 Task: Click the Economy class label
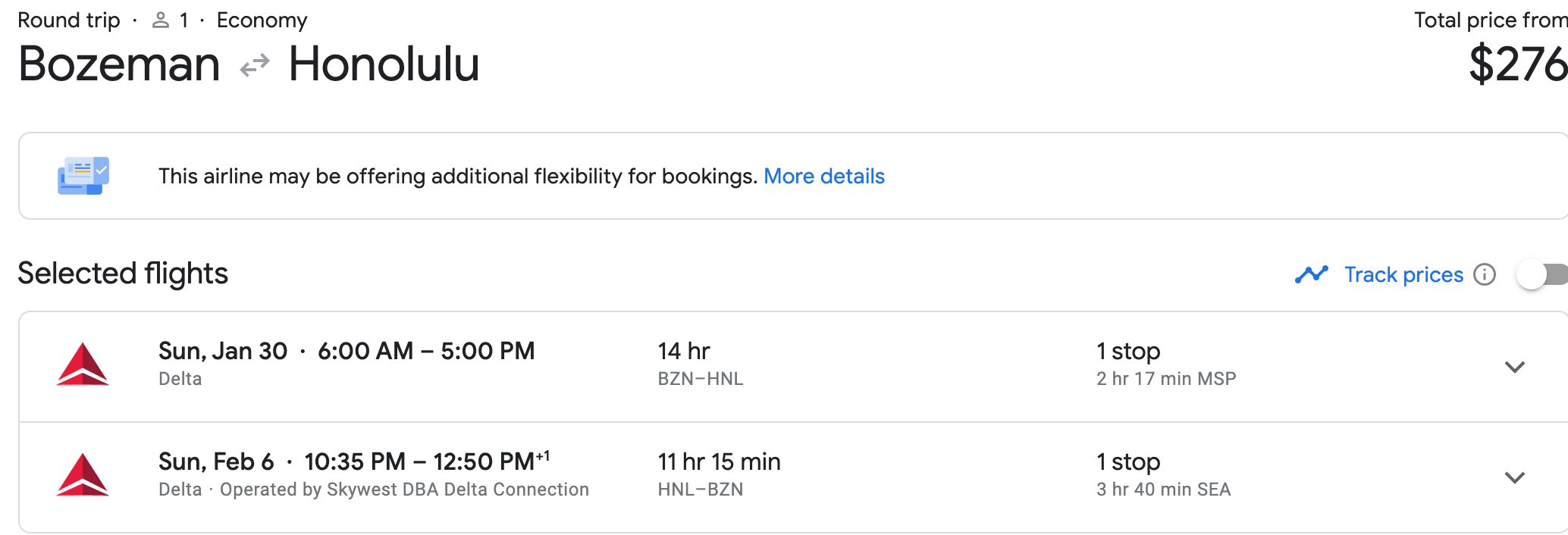click(x=262, y=20)
